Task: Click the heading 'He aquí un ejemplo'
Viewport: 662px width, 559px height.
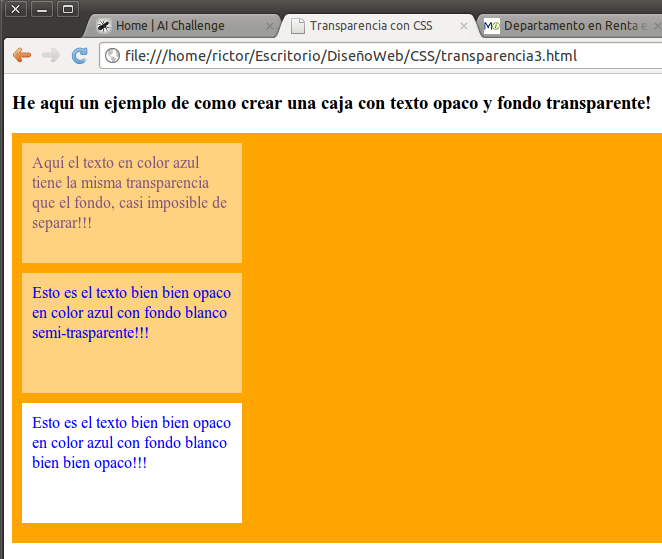Action: (x=332, y=103)
